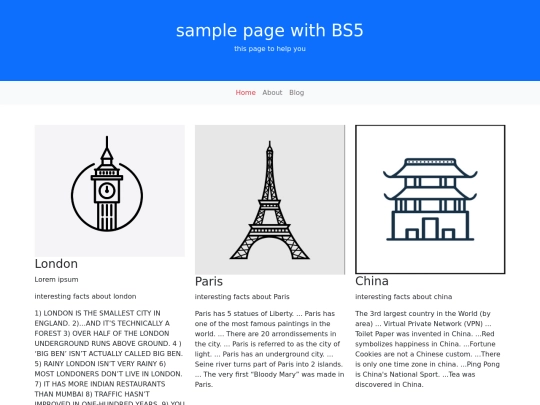
Task: Click the London heading
Action: (x=56, y=264)
